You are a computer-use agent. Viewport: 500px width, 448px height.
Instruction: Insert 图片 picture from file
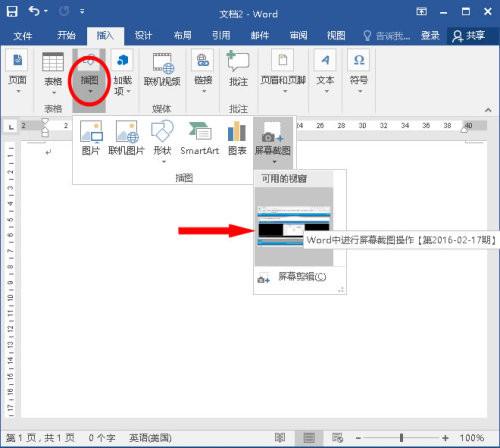pos(91,138)
